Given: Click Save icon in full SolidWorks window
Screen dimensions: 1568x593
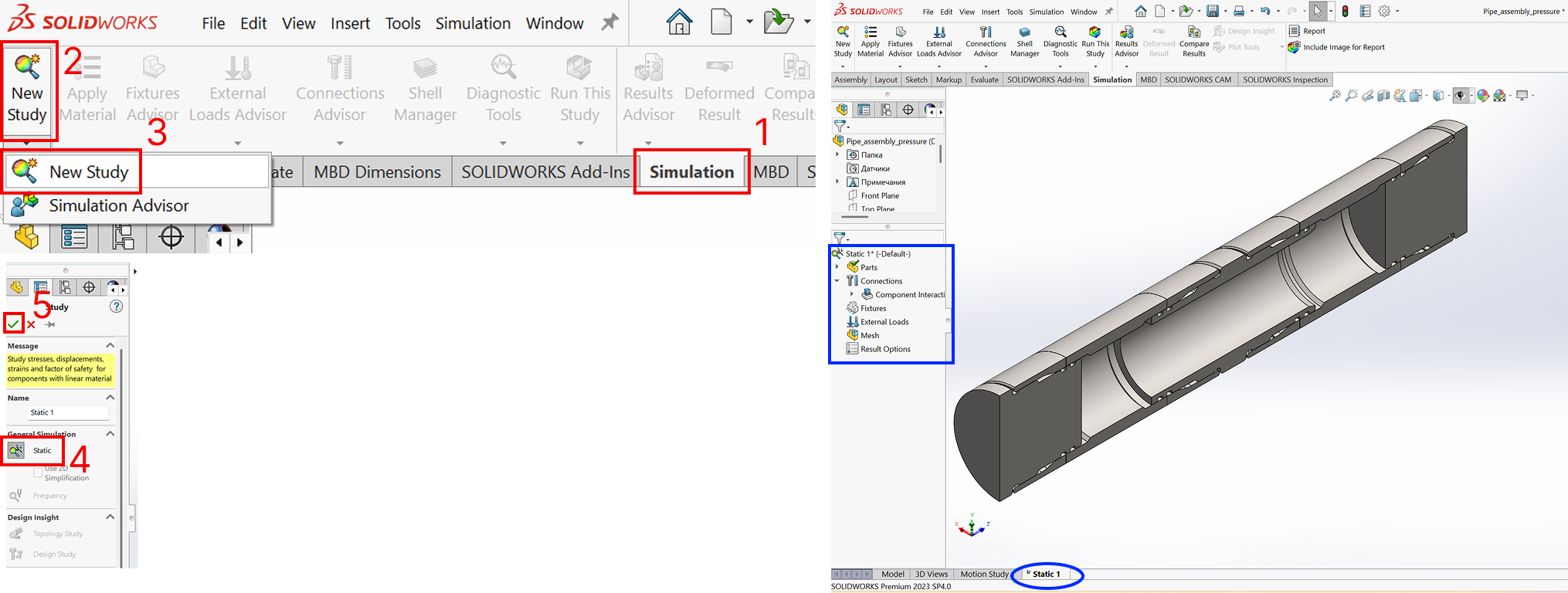Looking at the screenshot, I should (1213, 11).
